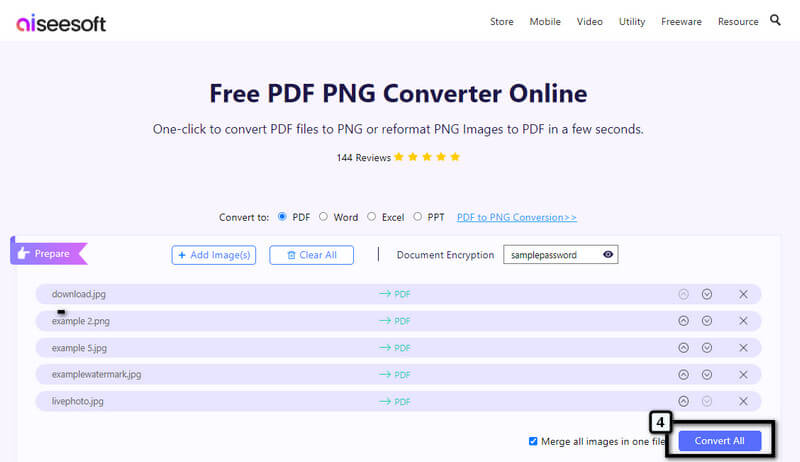Open the Utility menu
Viewport: 800px width, 462px height.
pos(632,21)
